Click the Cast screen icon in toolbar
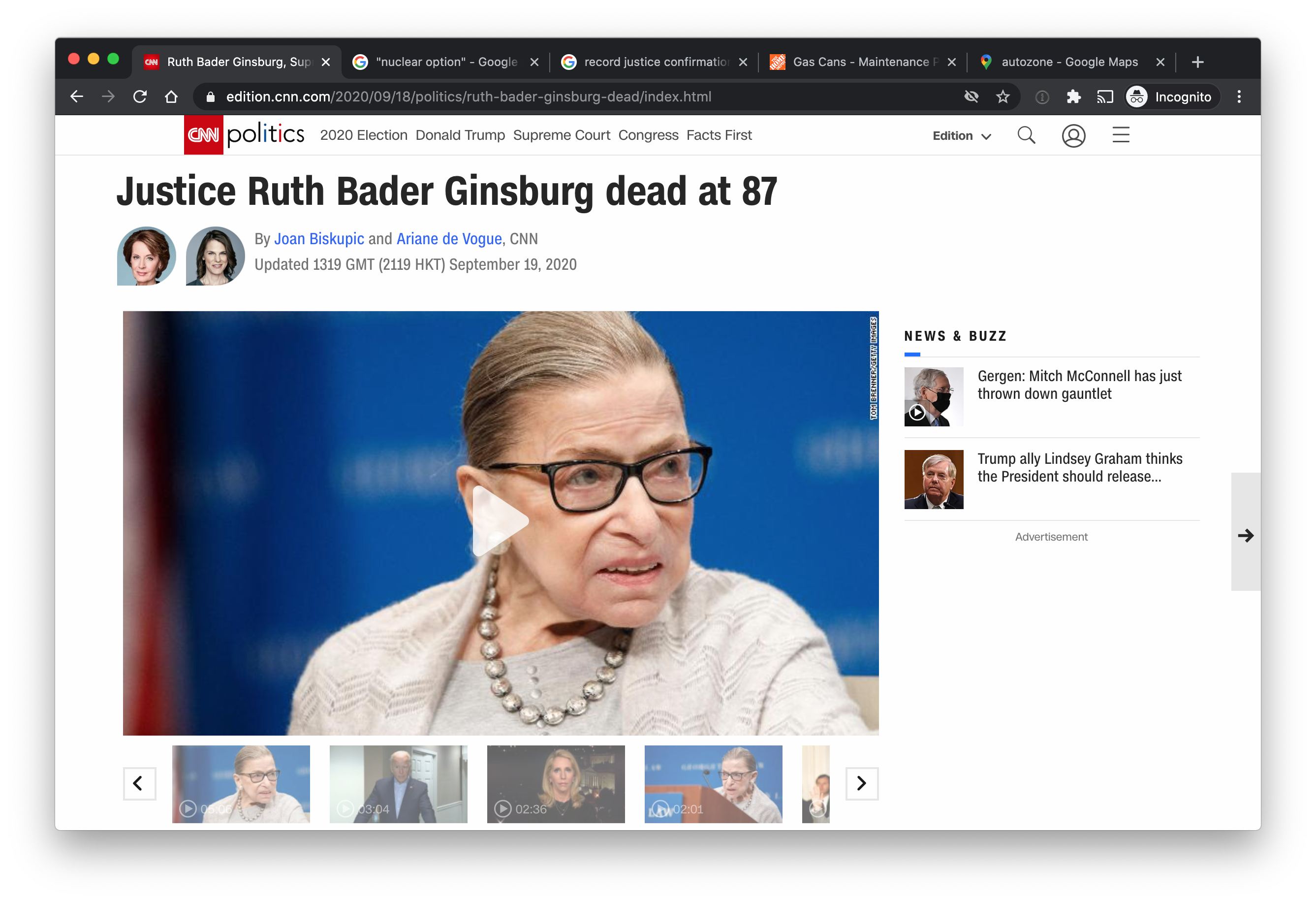Image resolution: width=1316 pixels, height=903 pixels. point(1105,97)
